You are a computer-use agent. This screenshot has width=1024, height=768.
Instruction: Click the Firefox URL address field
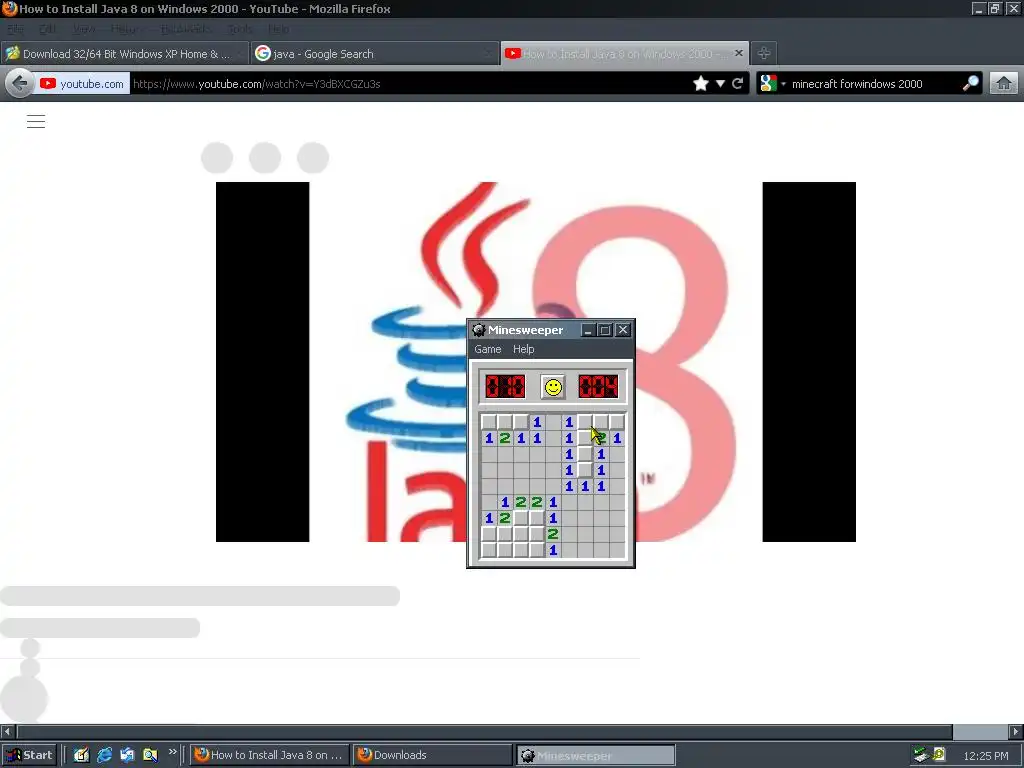(x=410, y=84)
